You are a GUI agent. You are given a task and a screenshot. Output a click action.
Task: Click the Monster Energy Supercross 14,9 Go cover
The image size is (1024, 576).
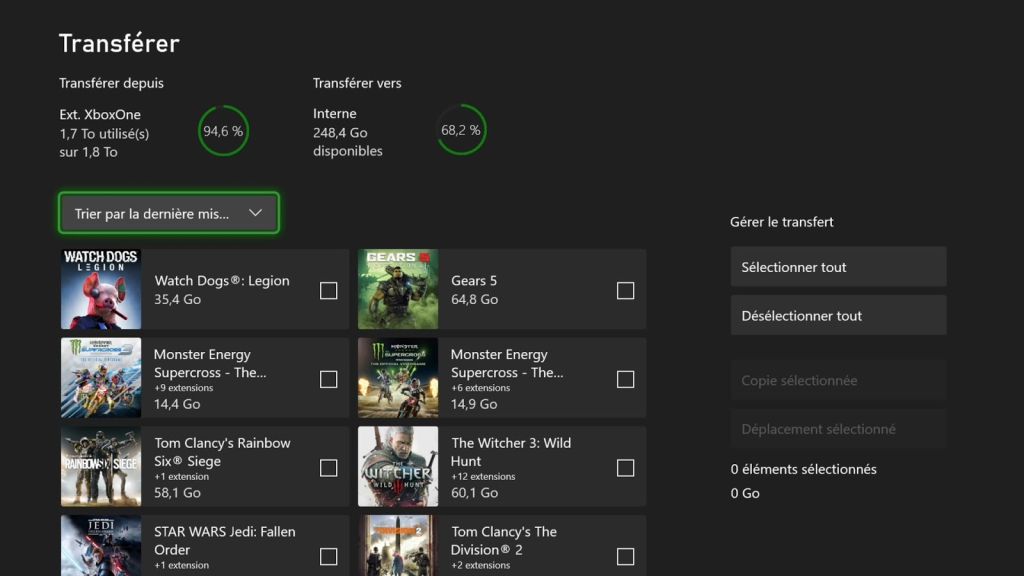click(x=398, y=378)
